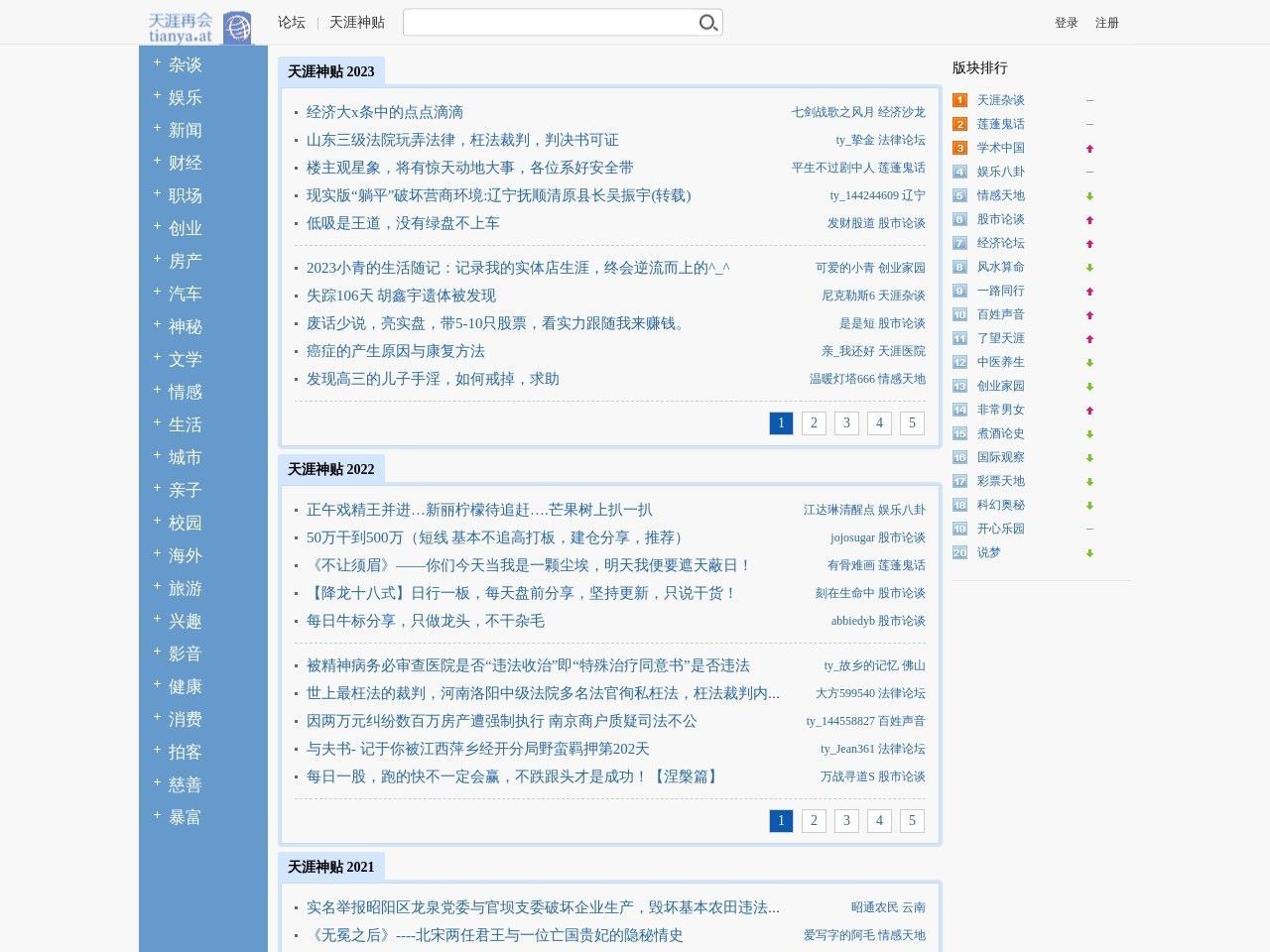Screen dimensions: 1270x952
Task: Click the up arrow beside 百姓声音
Action: (x=1089, y=315)
